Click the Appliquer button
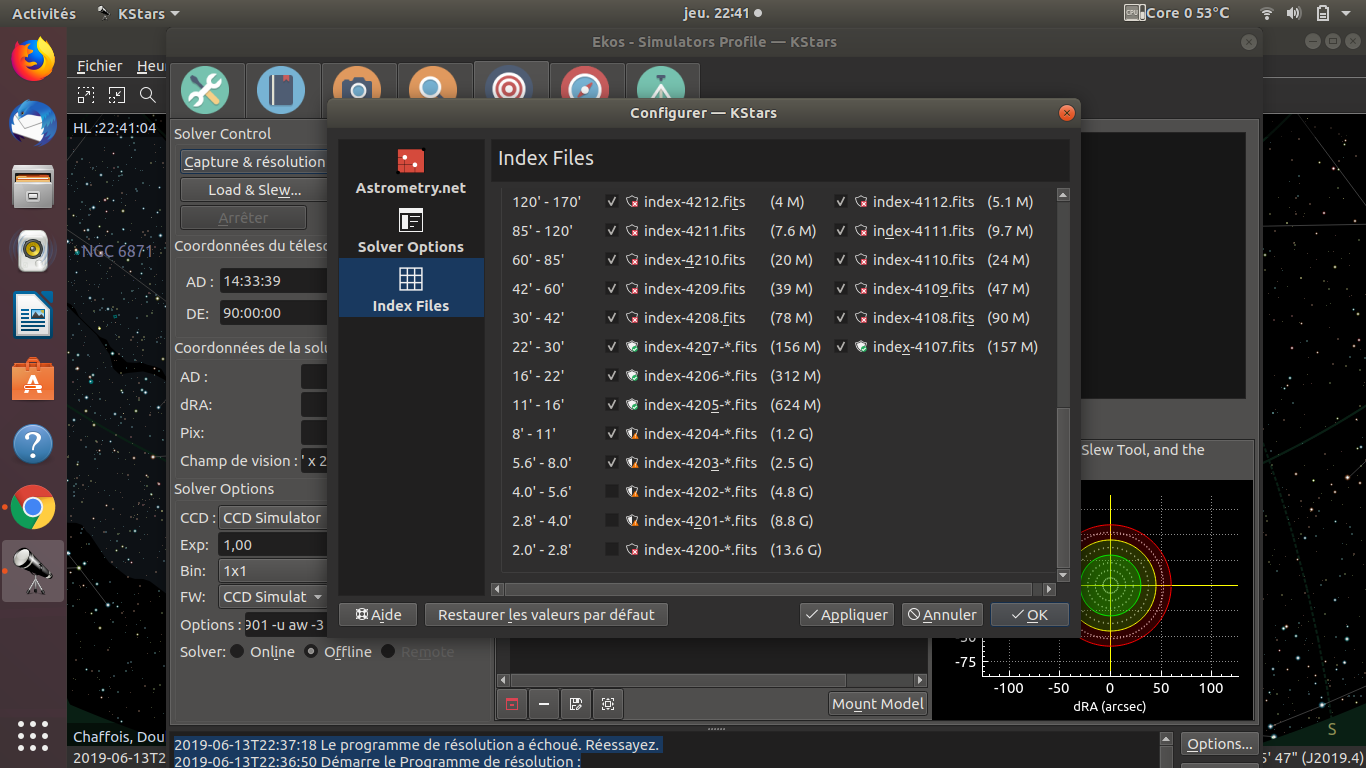Screen dimensions: 1366x768 pyautogui.click(x=847, y=615)
